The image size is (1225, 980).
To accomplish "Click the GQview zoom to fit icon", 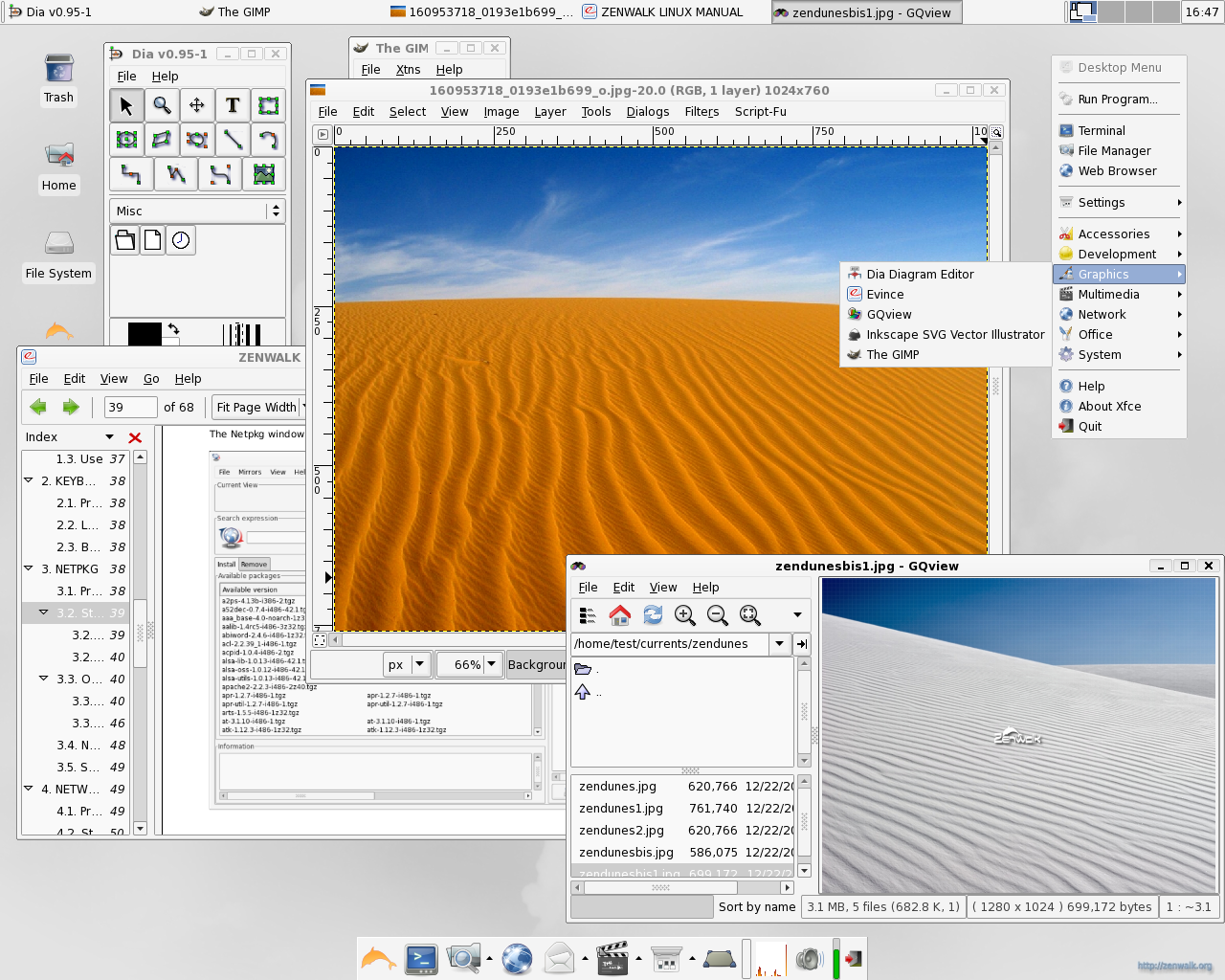I will pos(750,615).
